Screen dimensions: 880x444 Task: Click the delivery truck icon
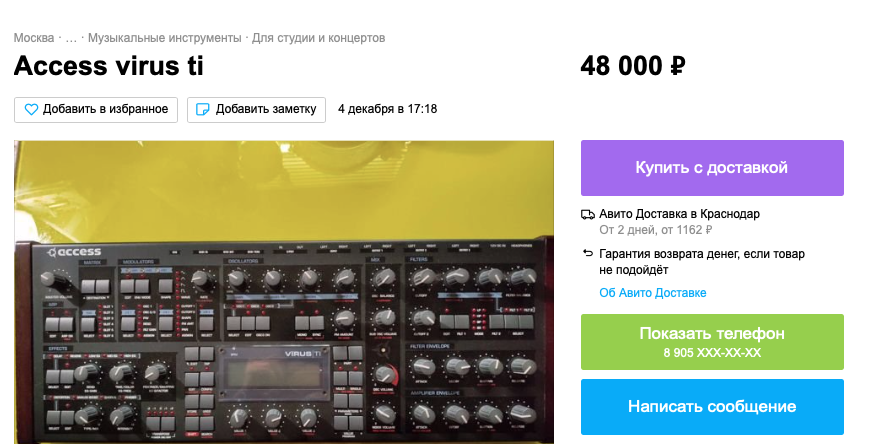coord(588,214)
